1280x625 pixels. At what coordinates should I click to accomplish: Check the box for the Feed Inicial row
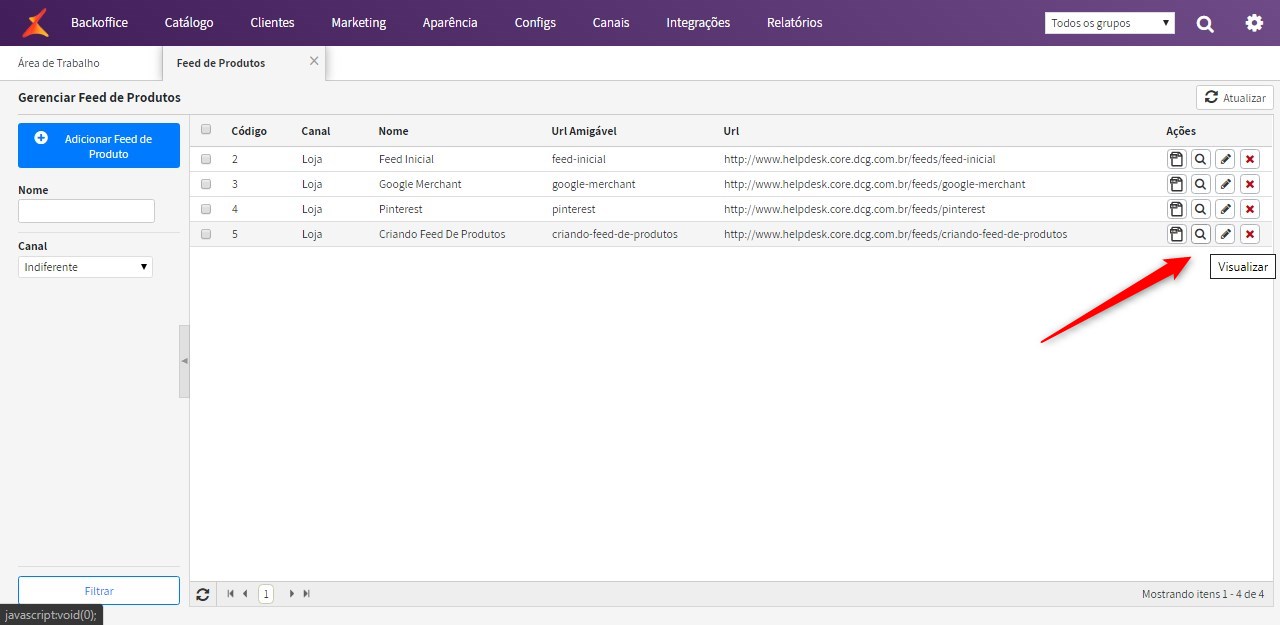point(206,159)
